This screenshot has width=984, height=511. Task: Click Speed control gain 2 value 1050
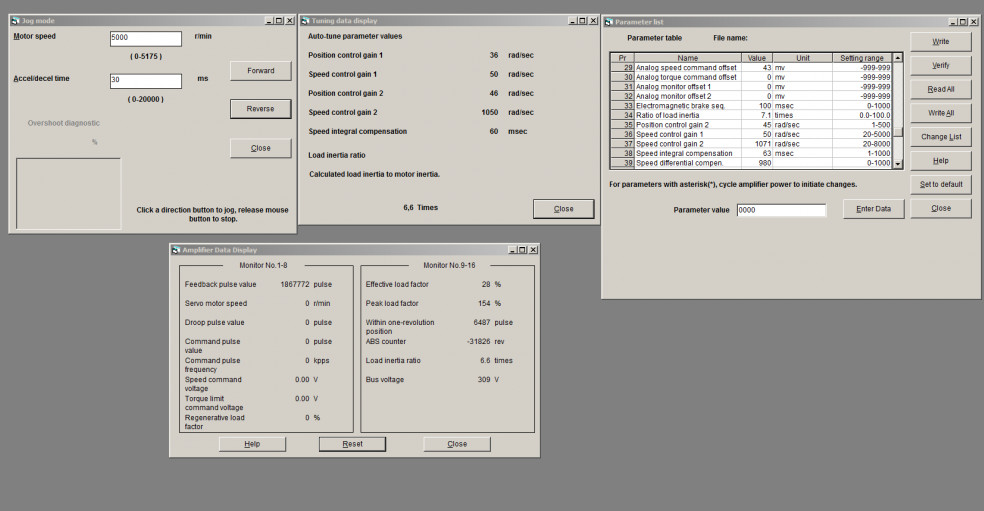point(489,112)
